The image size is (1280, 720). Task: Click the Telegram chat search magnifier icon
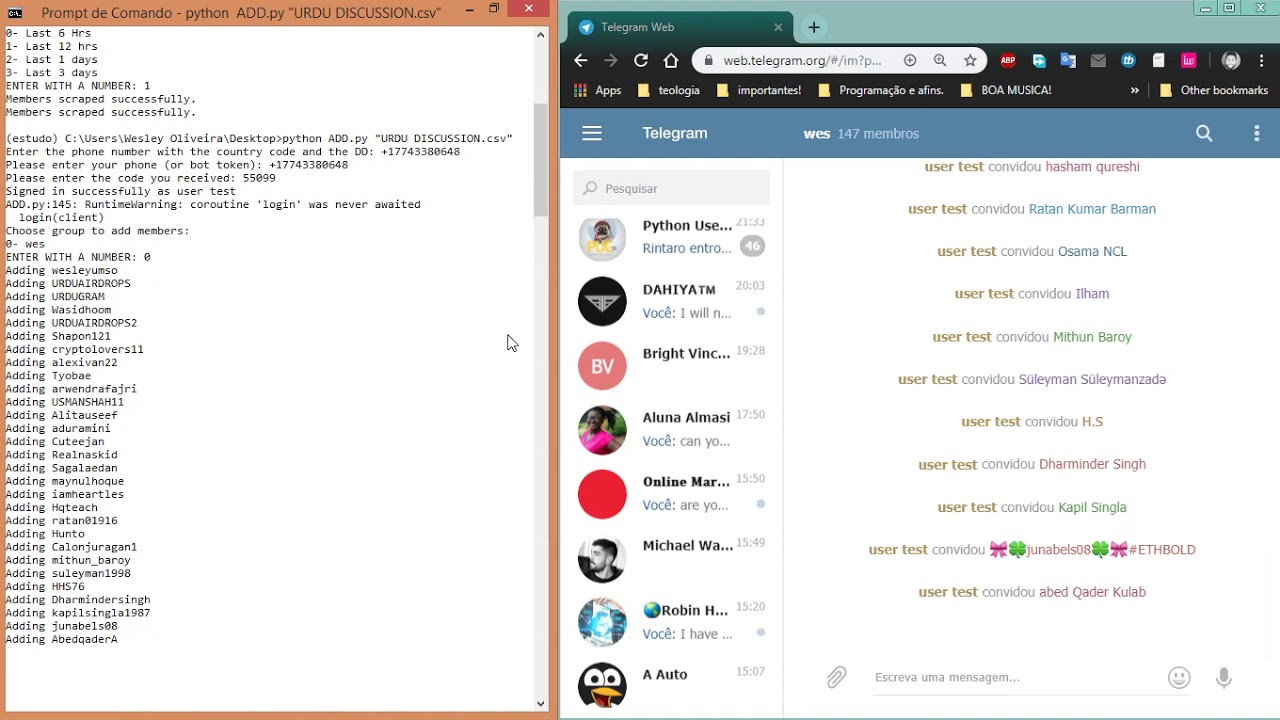click(x=1204, y=133)
